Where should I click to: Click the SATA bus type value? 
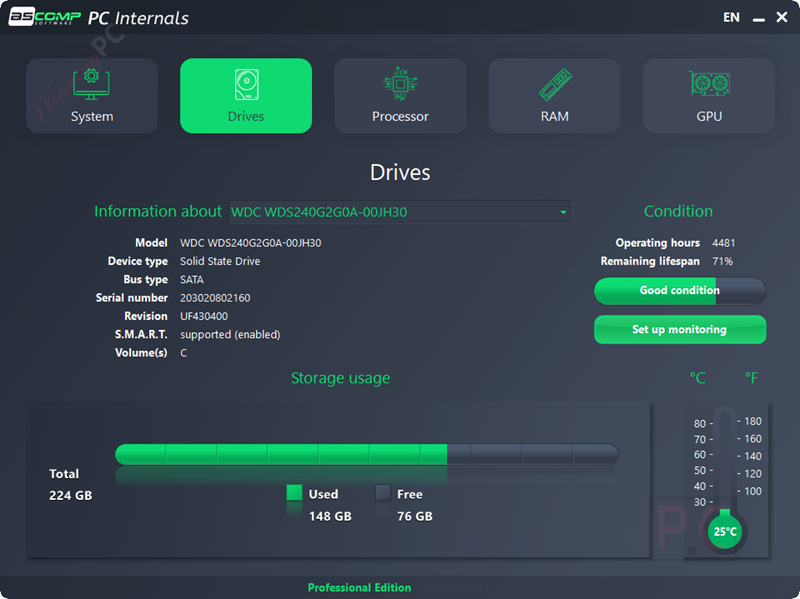coord(192,280)
